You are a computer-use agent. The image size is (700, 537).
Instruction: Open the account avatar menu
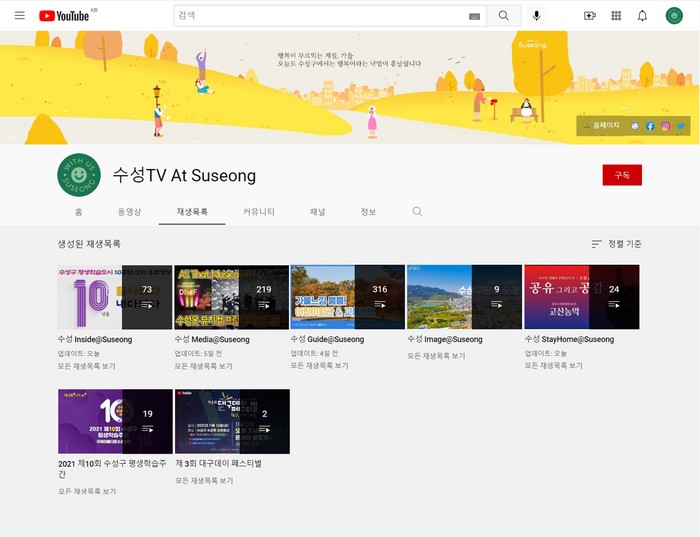pyautogui.click(x=674, y=16)
